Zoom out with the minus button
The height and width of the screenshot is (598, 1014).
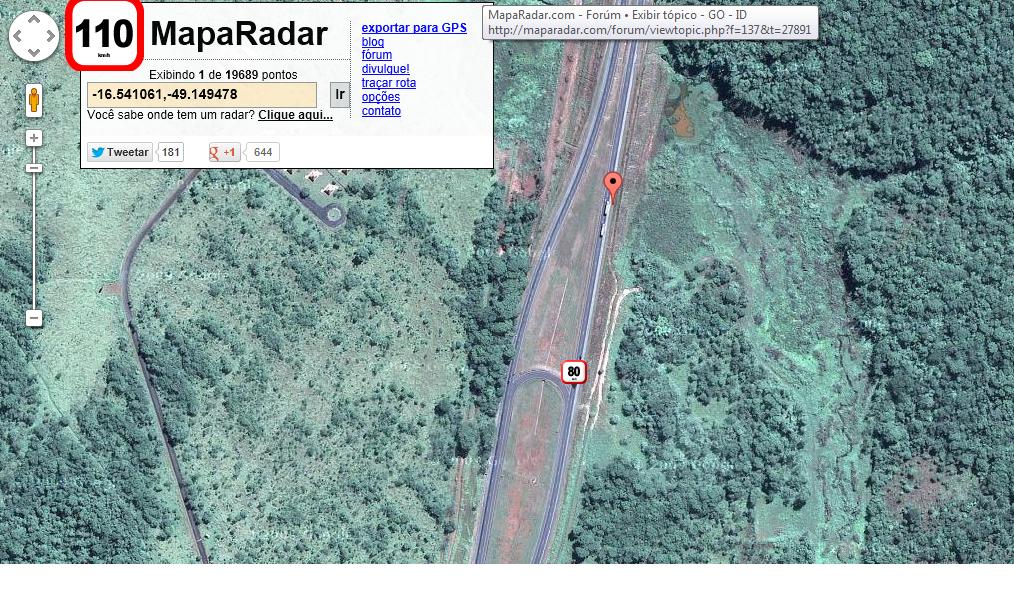click(34, 318)
